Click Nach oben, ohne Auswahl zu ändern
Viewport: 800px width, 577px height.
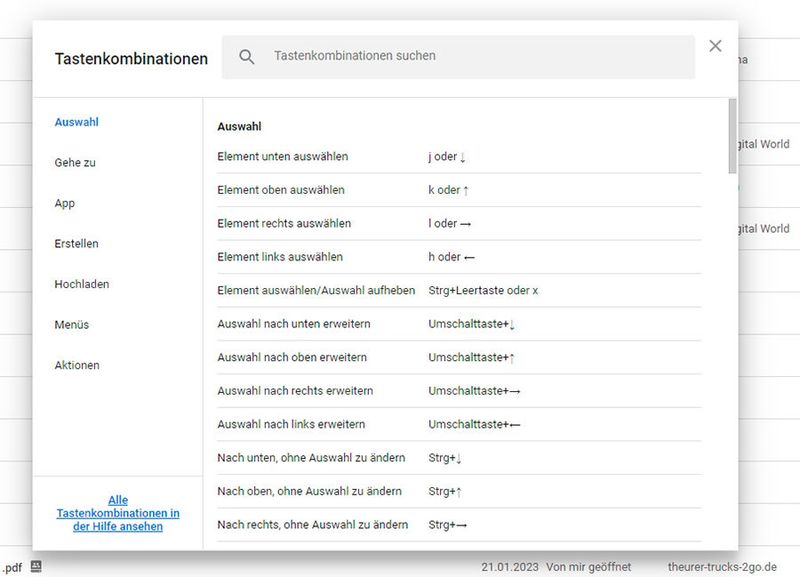click(x=309, y=491)
